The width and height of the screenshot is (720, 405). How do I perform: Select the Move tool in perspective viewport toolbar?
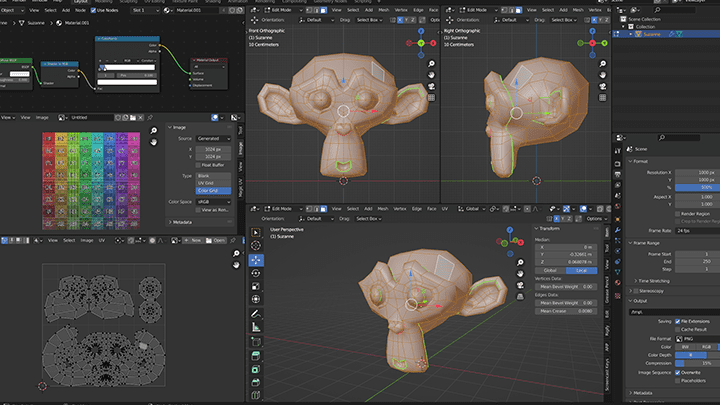point(256,260)
